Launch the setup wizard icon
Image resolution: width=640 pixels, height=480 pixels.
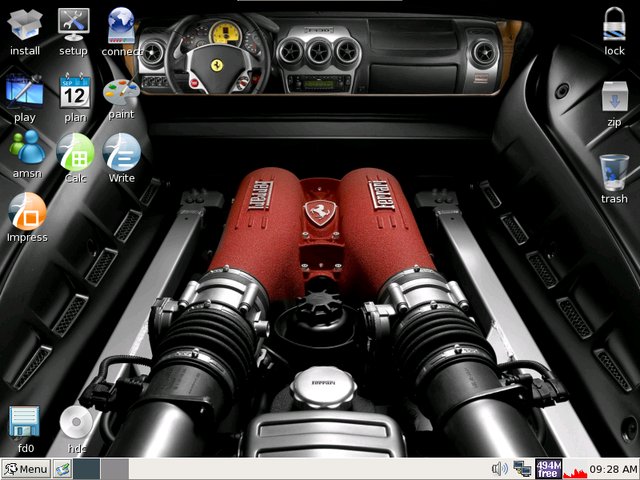click(x=73, y=24)
